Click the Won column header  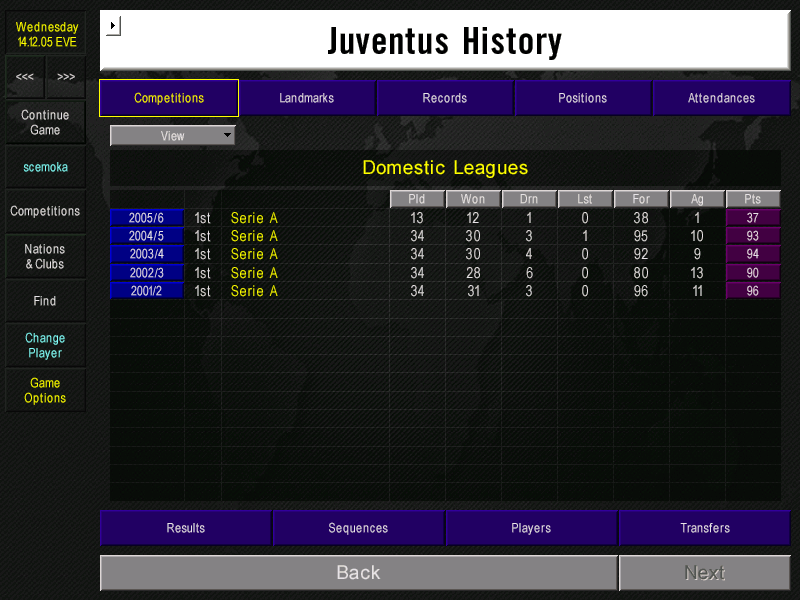point(473,199)
